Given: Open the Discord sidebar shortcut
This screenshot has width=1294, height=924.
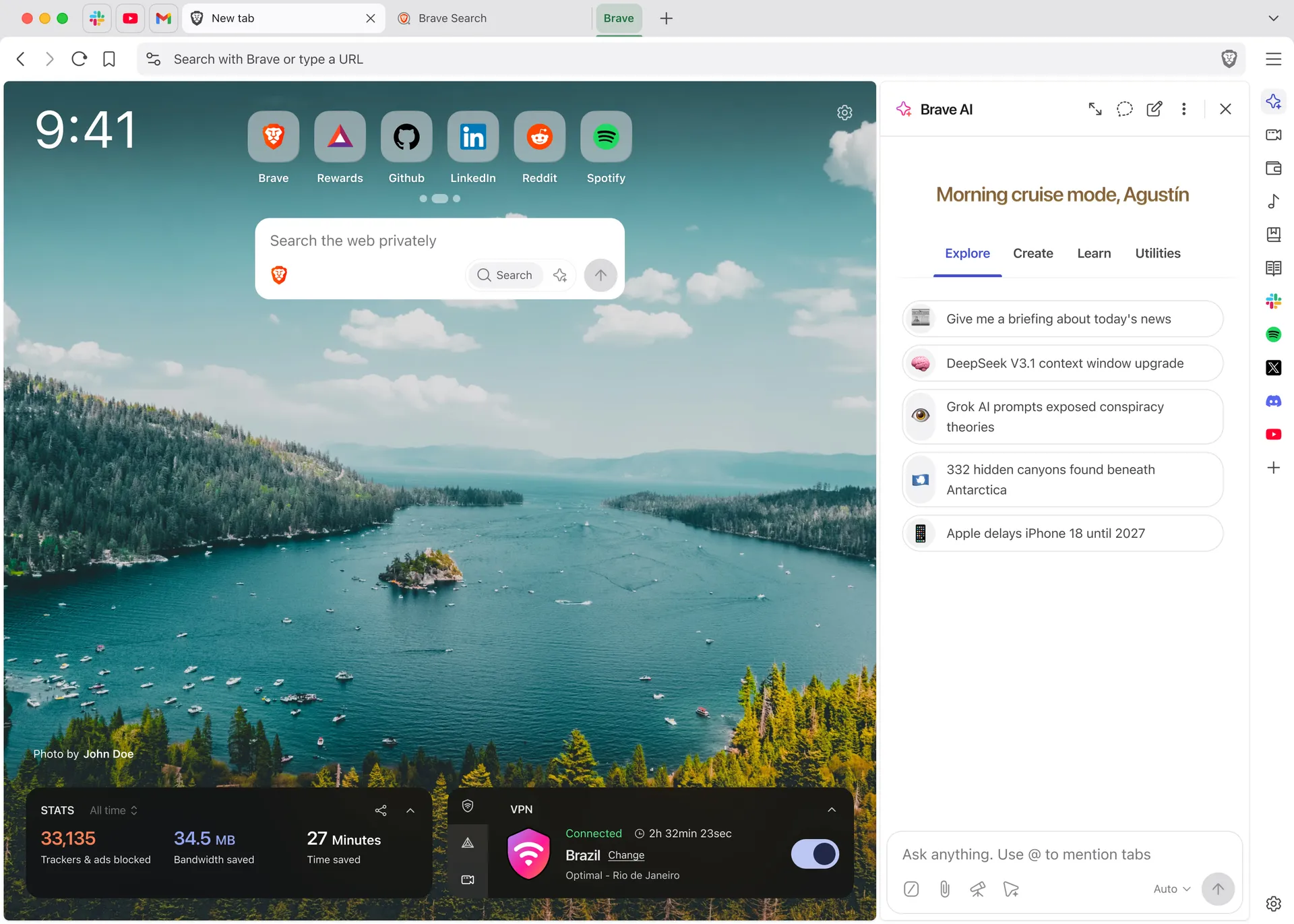Looking at the screenshot, I should point(1273,402).
